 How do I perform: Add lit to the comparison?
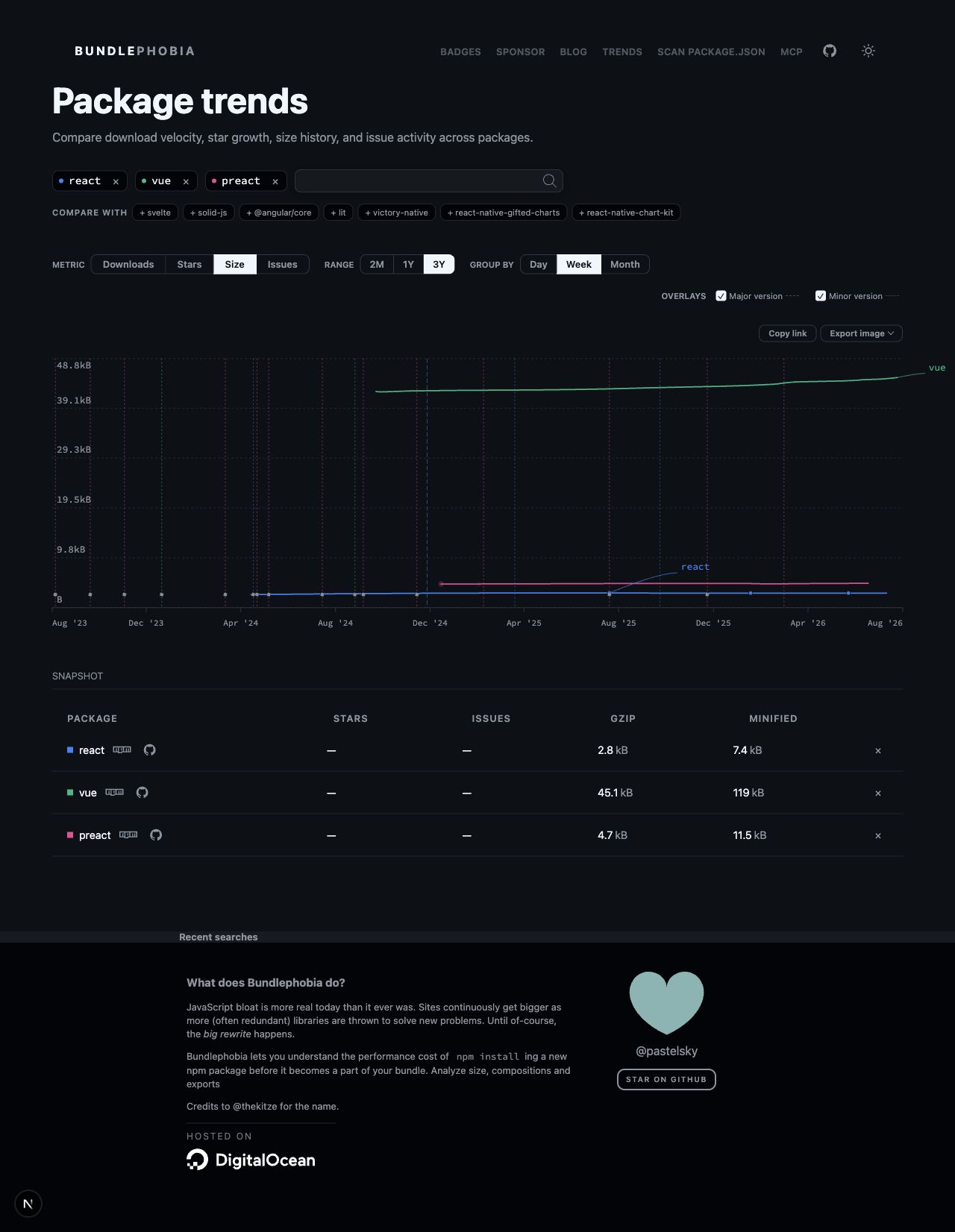(x=339, y=213)
